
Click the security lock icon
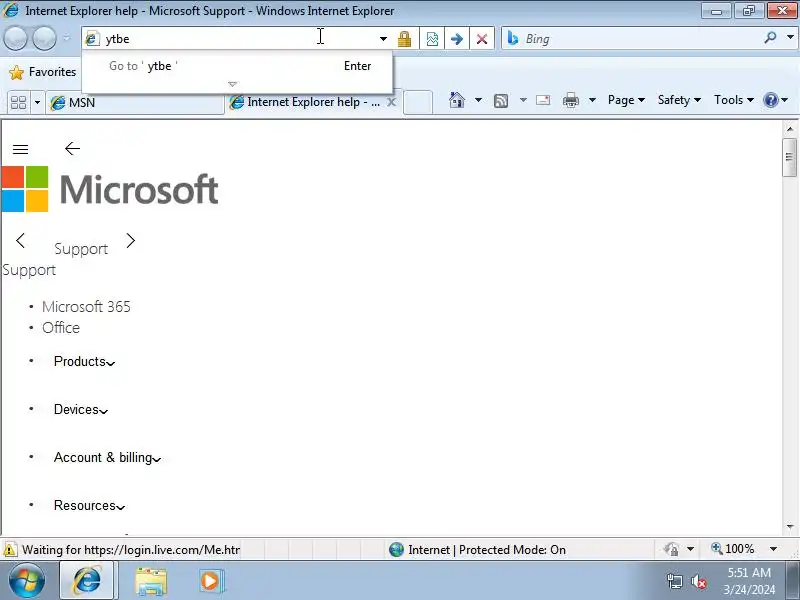(x=404, y=39)
